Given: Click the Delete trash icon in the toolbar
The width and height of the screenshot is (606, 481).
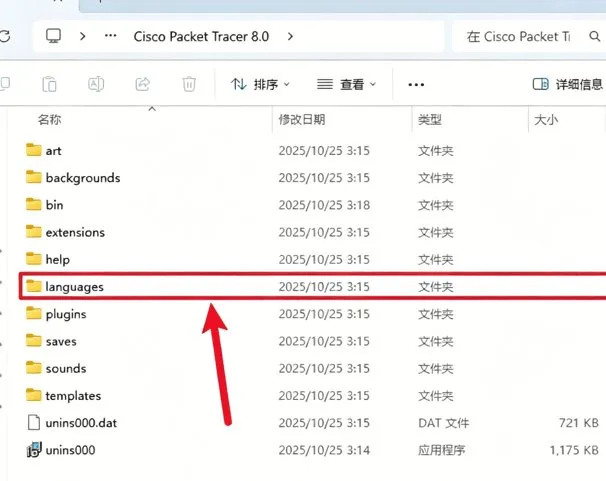Looking at the screenshot, I should pos(189,84).
